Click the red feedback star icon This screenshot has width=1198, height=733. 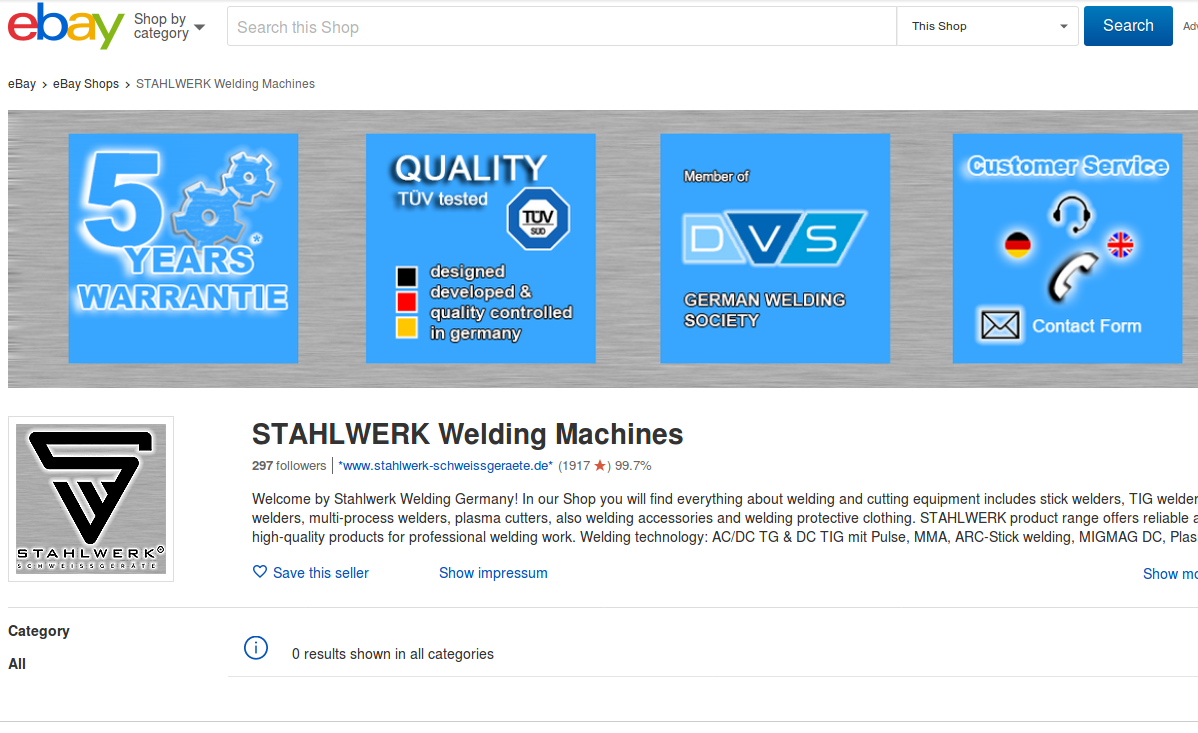pyautogui.click(x=600, y=465)
